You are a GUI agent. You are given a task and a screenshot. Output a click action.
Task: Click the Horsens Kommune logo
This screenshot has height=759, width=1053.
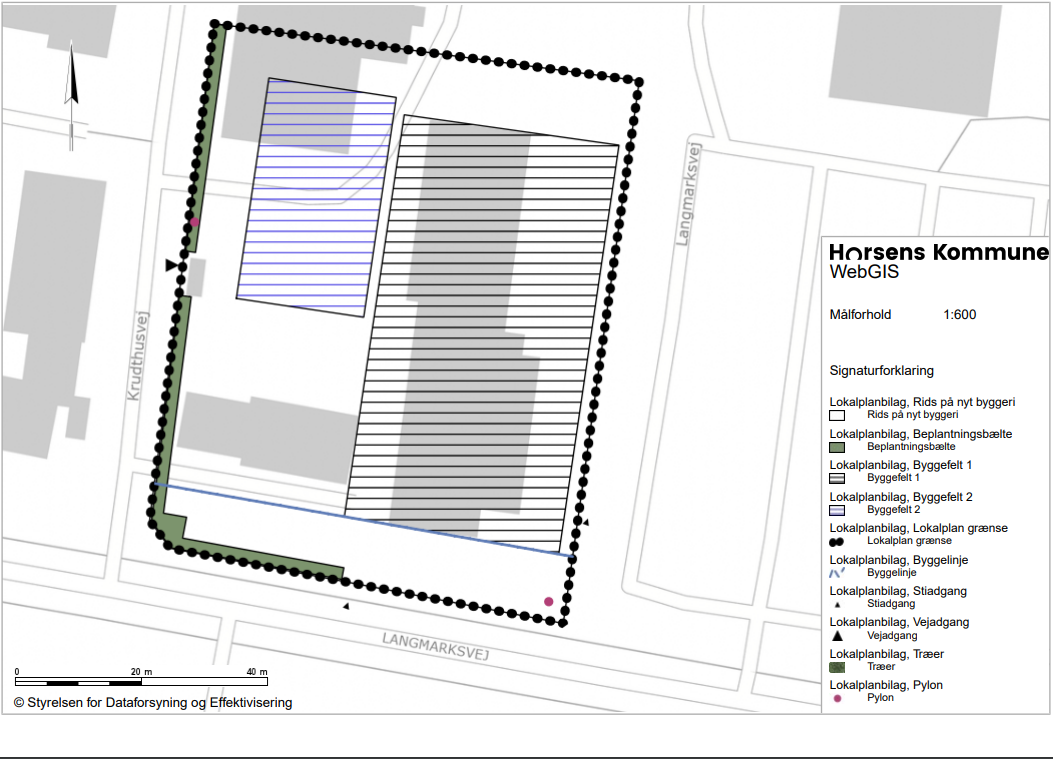938,252
